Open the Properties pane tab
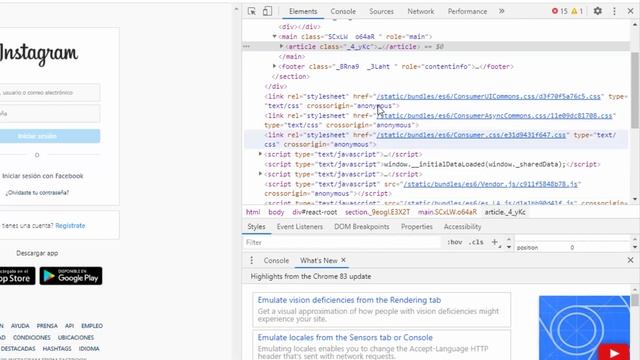Viewport: 640px width, 360px height. [416, 227]
